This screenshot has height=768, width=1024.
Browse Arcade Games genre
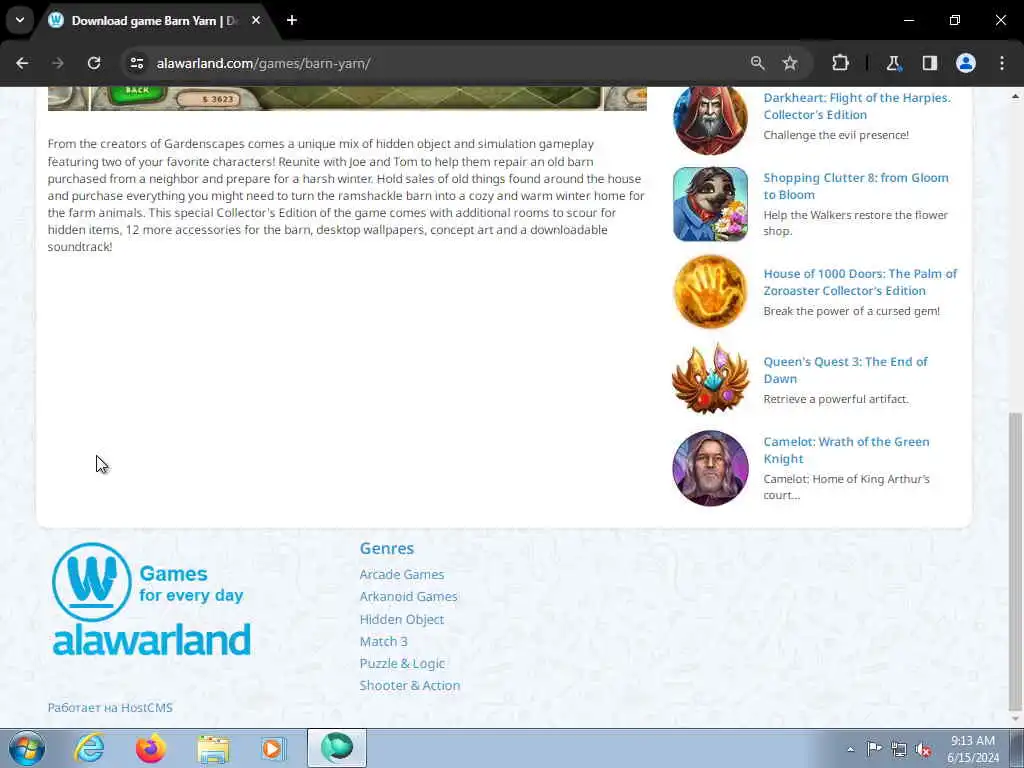pos(402,574)
